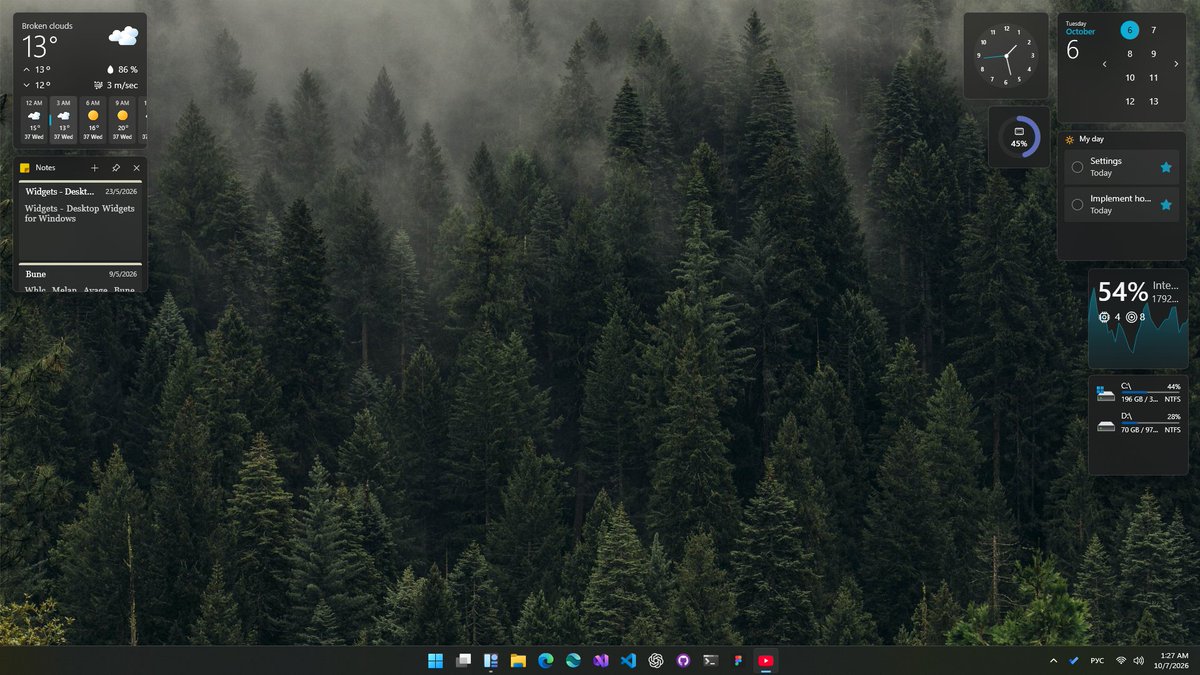Switch input language РУС indicator
The image size is (1200, 675).
1097,661
